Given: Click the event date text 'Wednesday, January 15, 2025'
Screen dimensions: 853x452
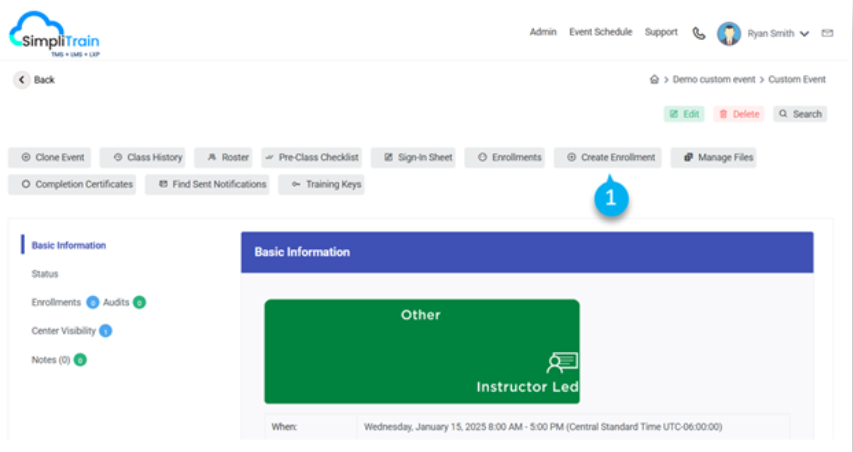Looking at the screenshot, I should [x=424, y=427].
